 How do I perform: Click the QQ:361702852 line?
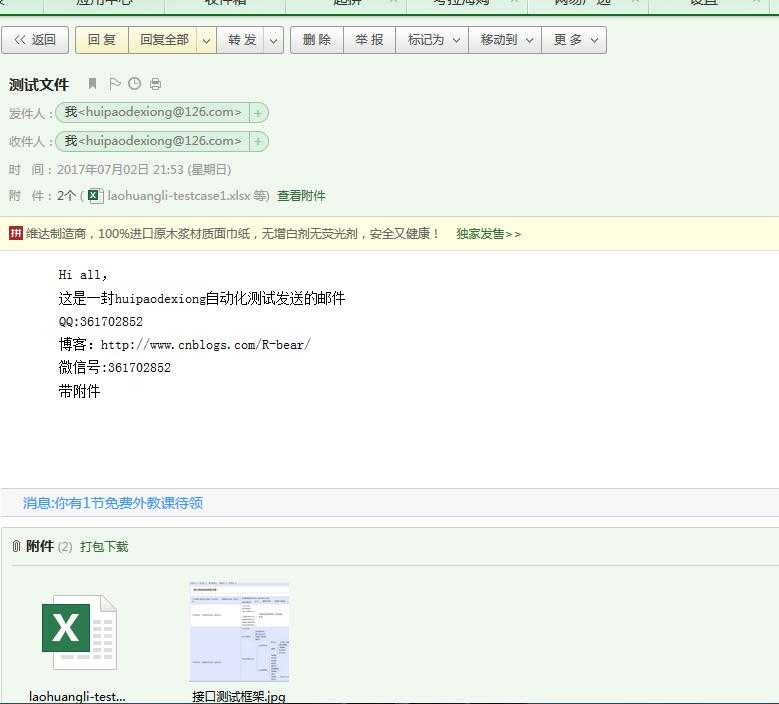pyautogui.click(x=101, y=321)
